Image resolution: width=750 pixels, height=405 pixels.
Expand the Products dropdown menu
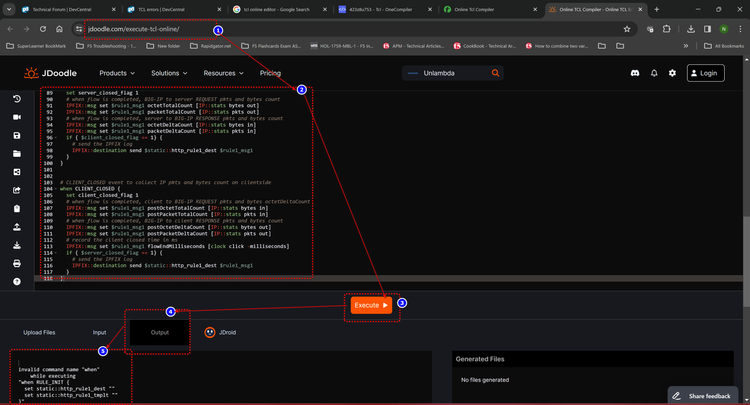[118, 73]
